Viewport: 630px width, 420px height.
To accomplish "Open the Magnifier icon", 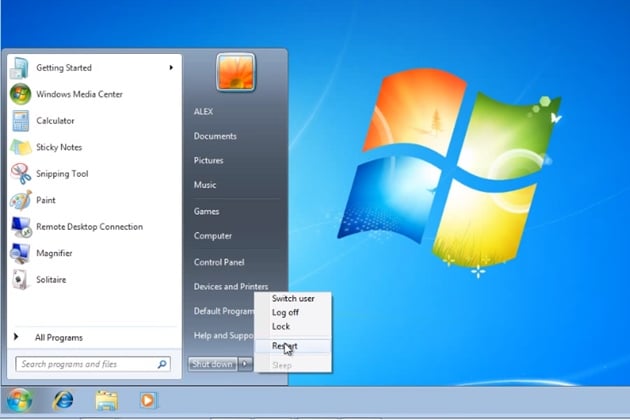I will click(x=20, y=253).
